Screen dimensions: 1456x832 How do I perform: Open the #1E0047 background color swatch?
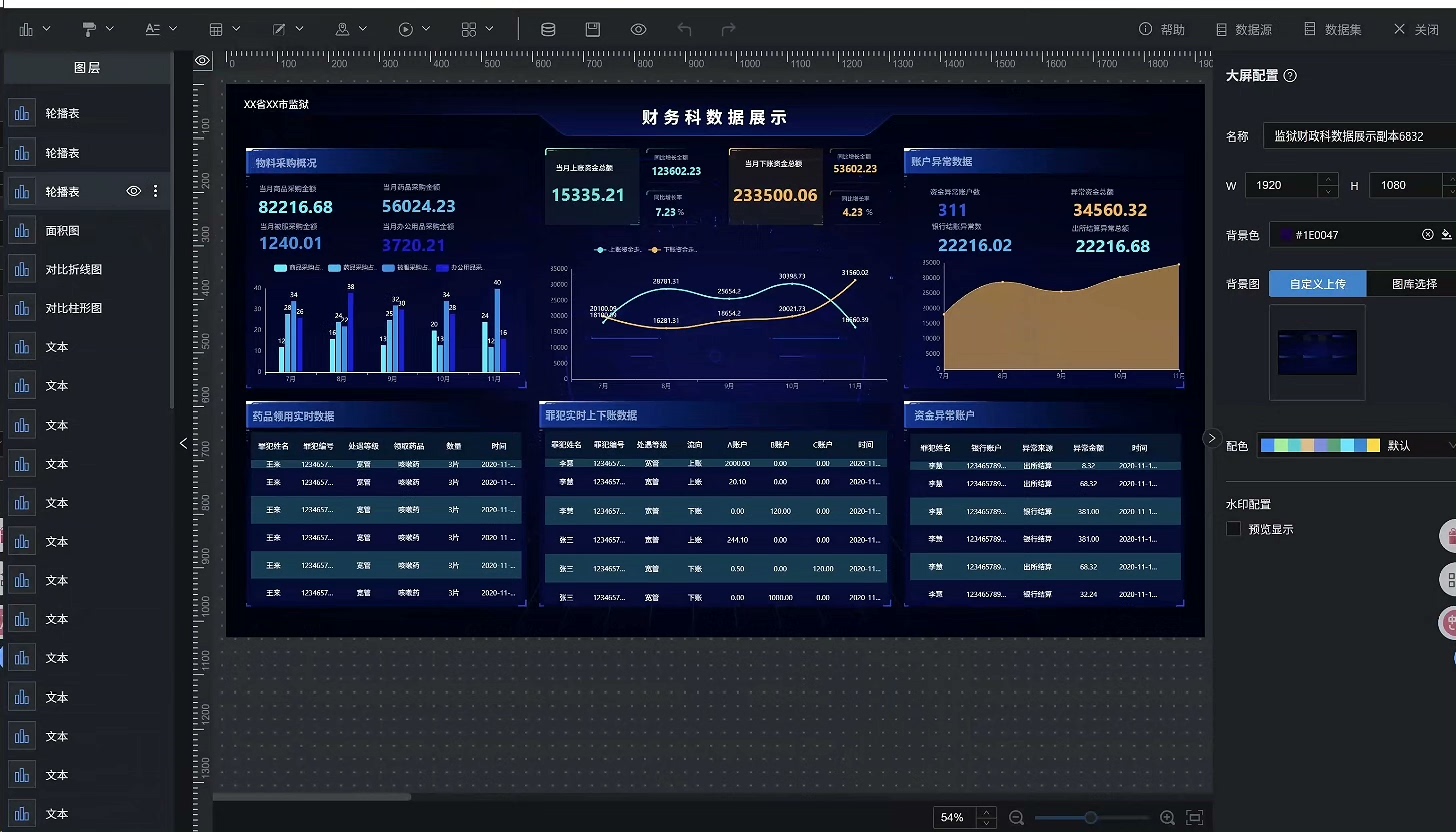click(x=1285, y=235)
